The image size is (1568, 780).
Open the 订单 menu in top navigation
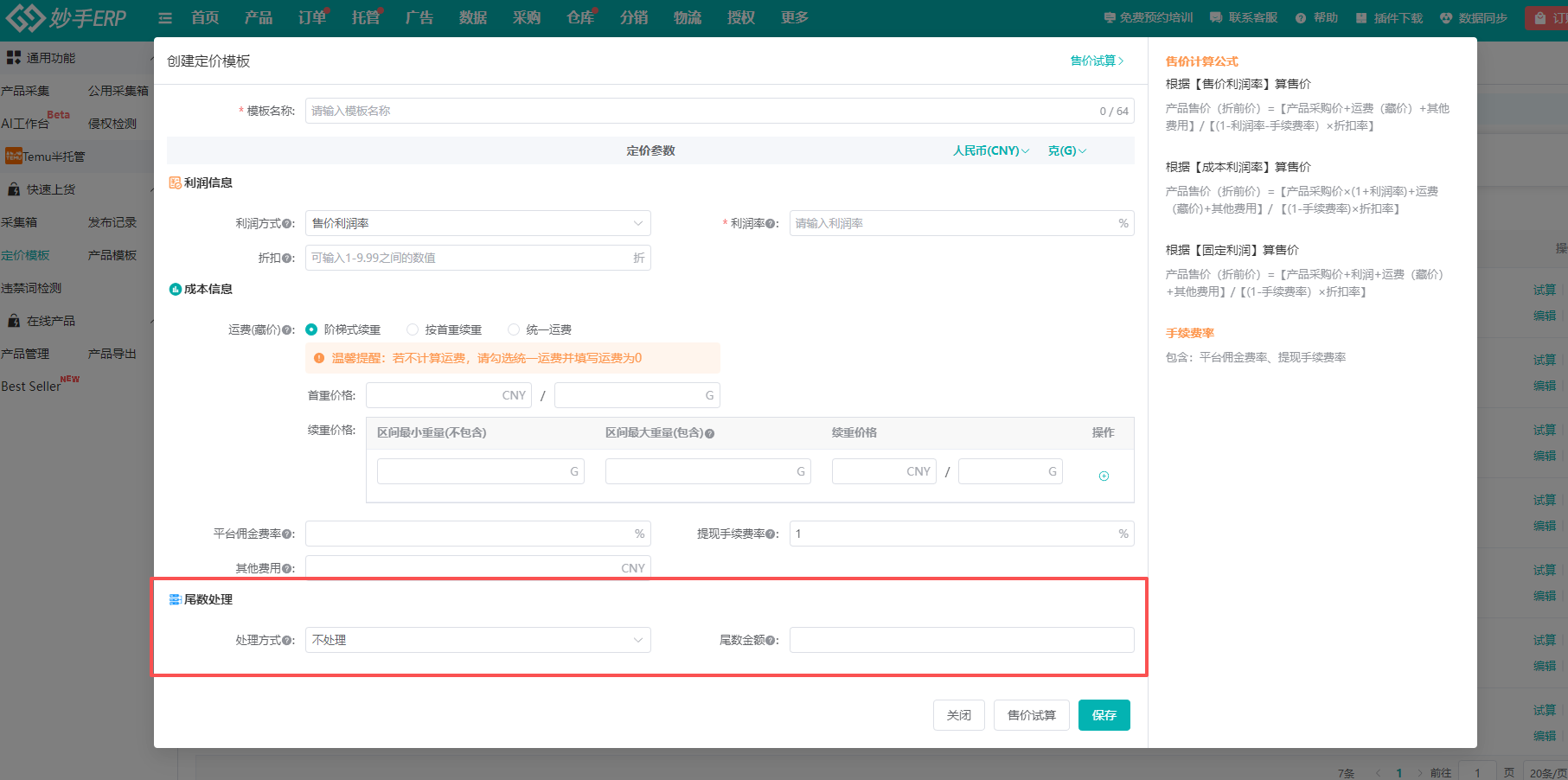(311, 18)
